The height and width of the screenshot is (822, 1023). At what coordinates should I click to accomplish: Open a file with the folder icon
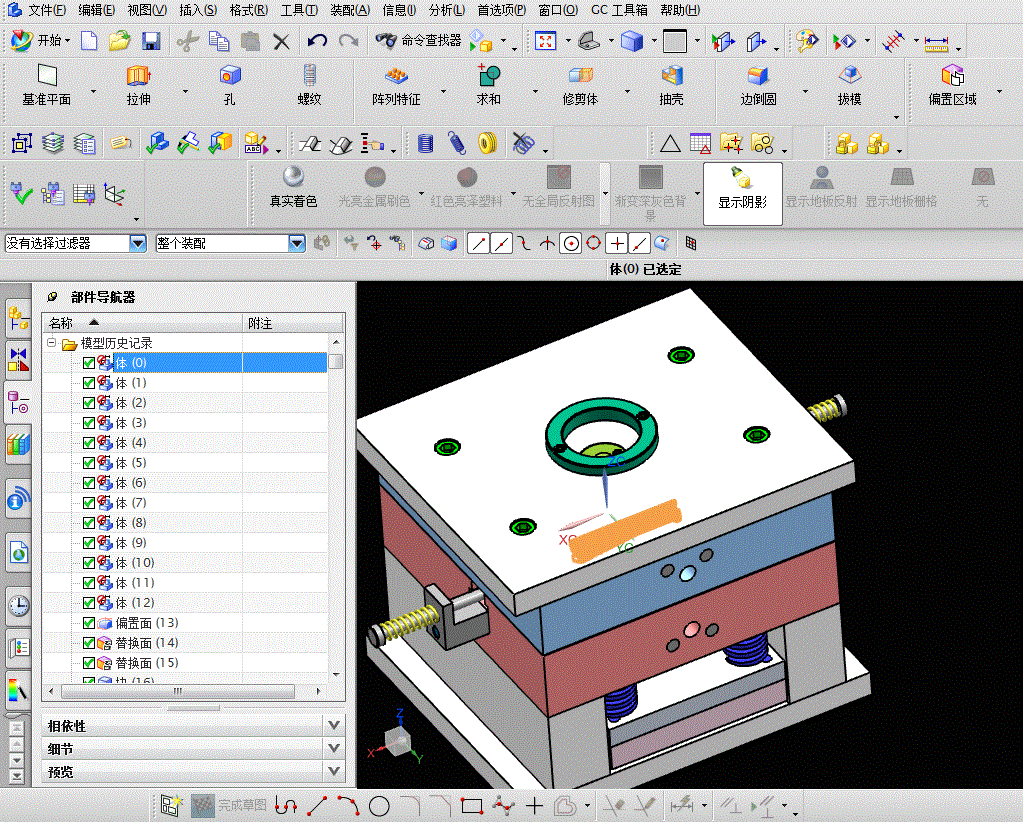click(119, 41)
